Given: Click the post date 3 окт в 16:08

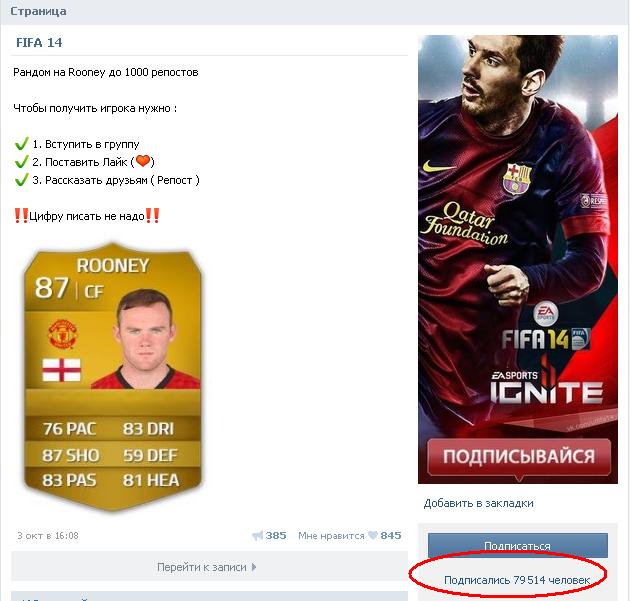Looking at the screenshot, I should click(x=48, y=535).
